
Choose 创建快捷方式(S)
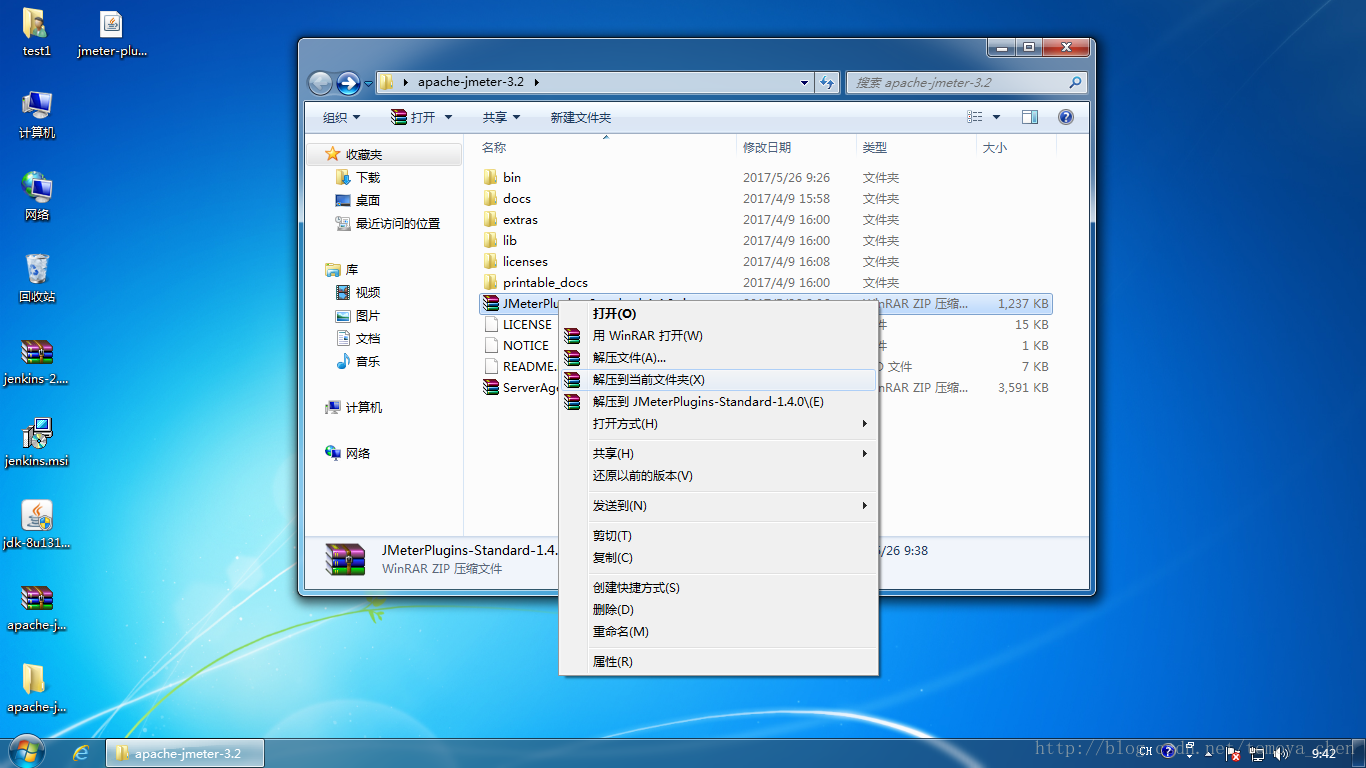[718, 587]
